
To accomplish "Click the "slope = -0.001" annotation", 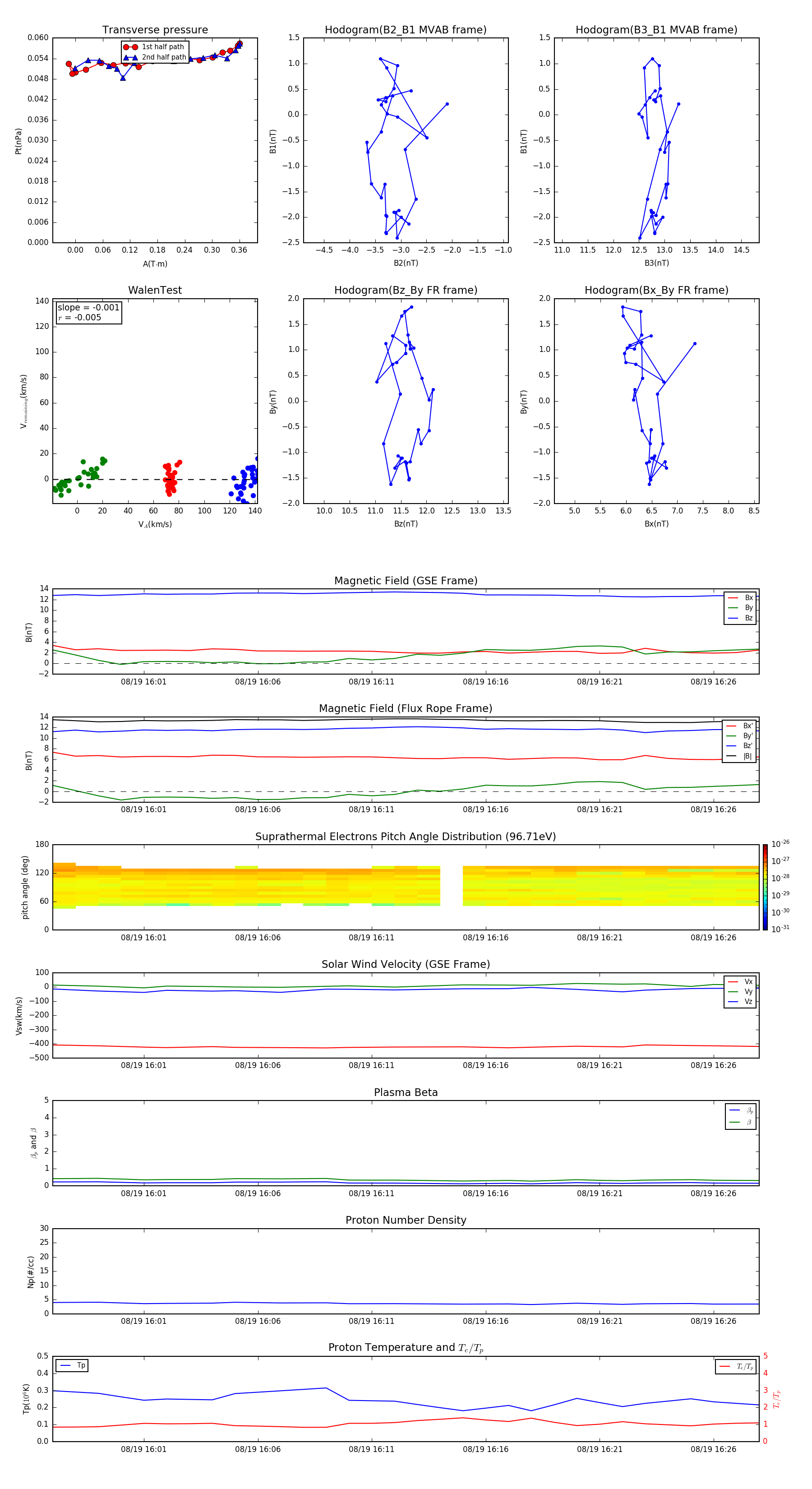I will pyautogui.click(x=88, y=308).
